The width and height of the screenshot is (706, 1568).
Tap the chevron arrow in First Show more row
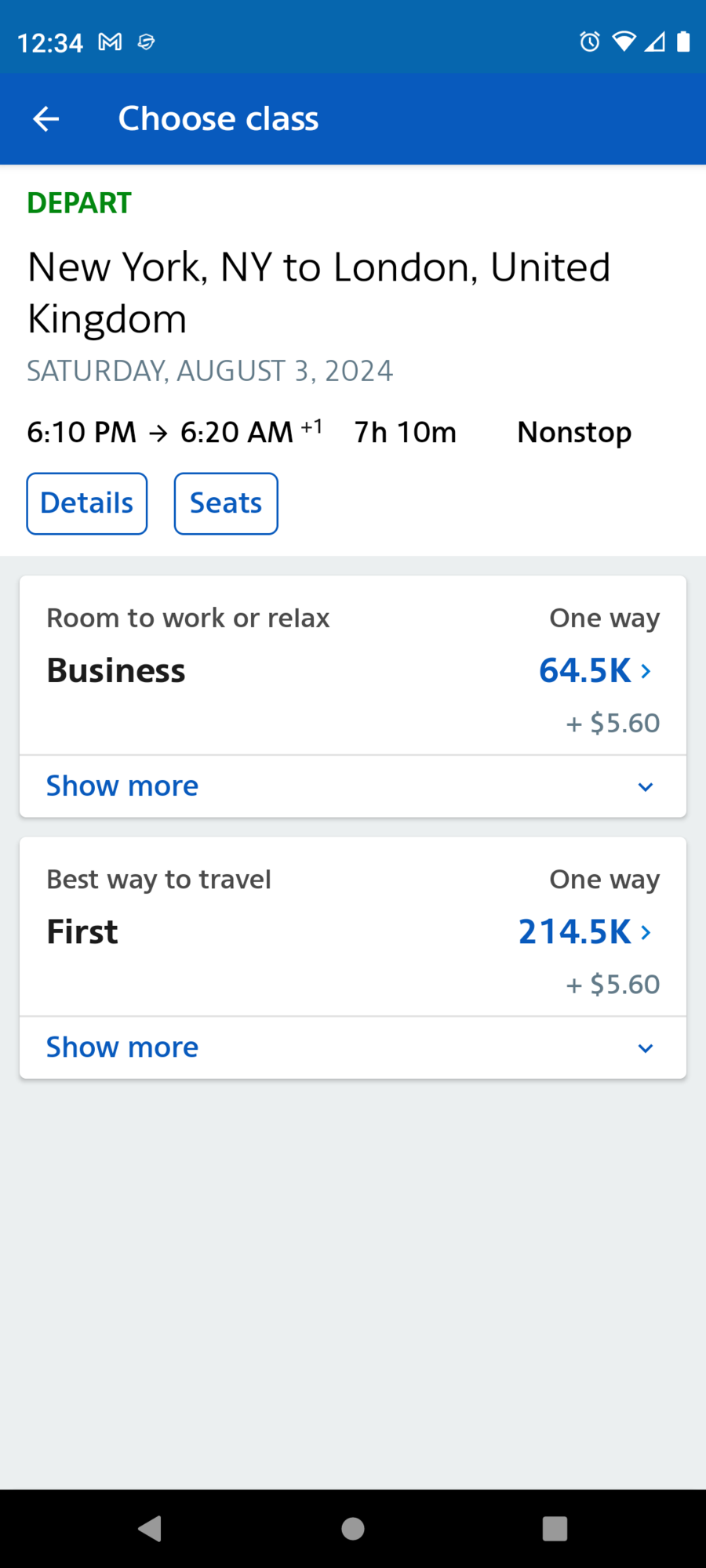coord(646,1048)
